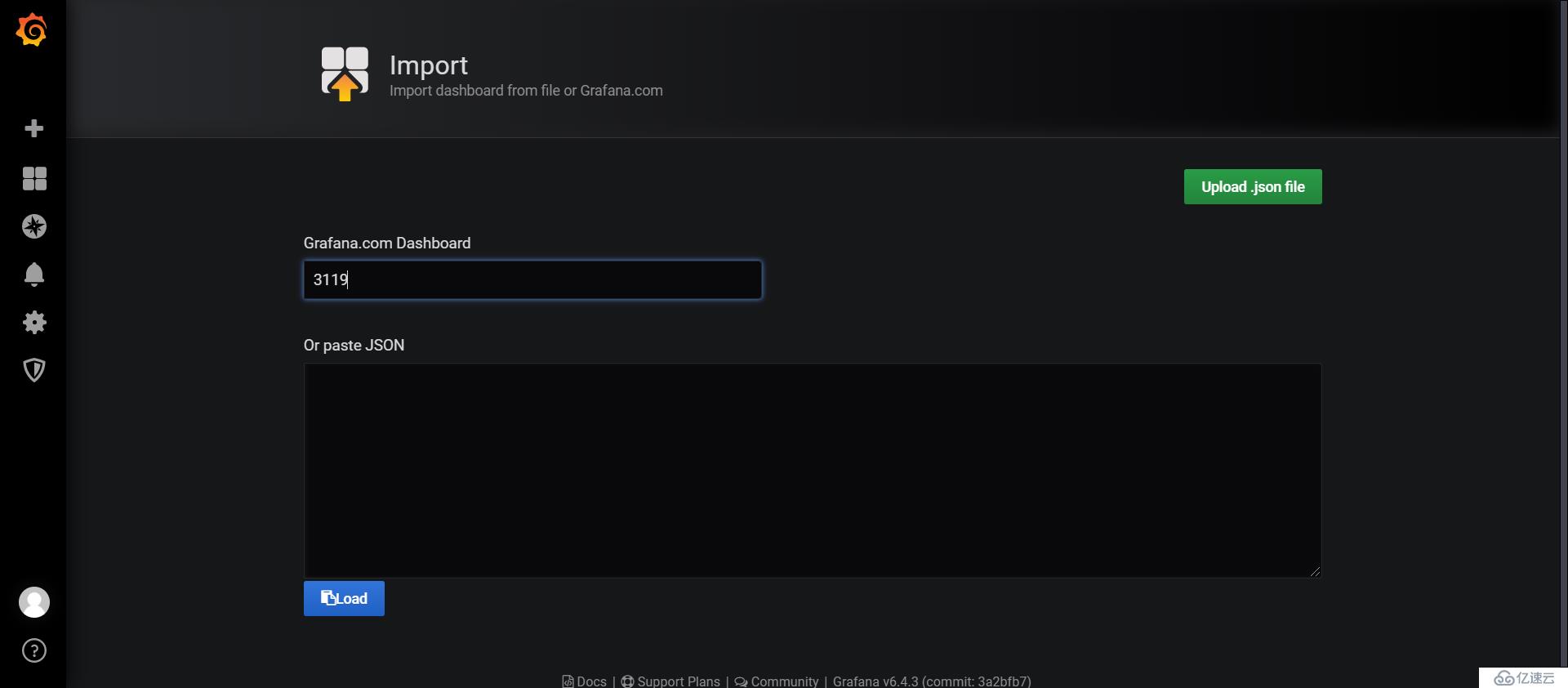
Task: Open the Explore compass icon
Action: tap(34, 226)
